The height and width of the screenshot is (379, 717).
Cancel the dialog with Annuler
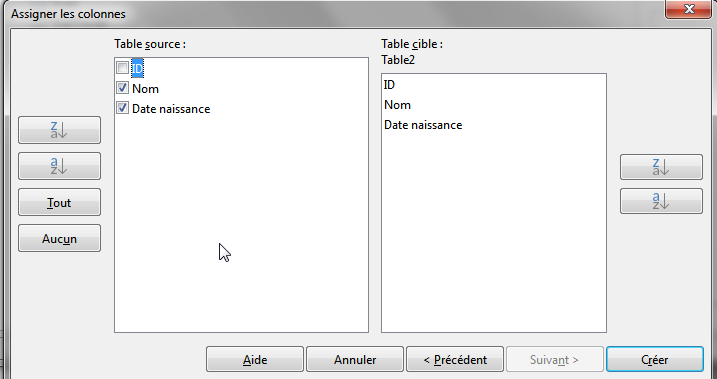[x=355, y=359]
